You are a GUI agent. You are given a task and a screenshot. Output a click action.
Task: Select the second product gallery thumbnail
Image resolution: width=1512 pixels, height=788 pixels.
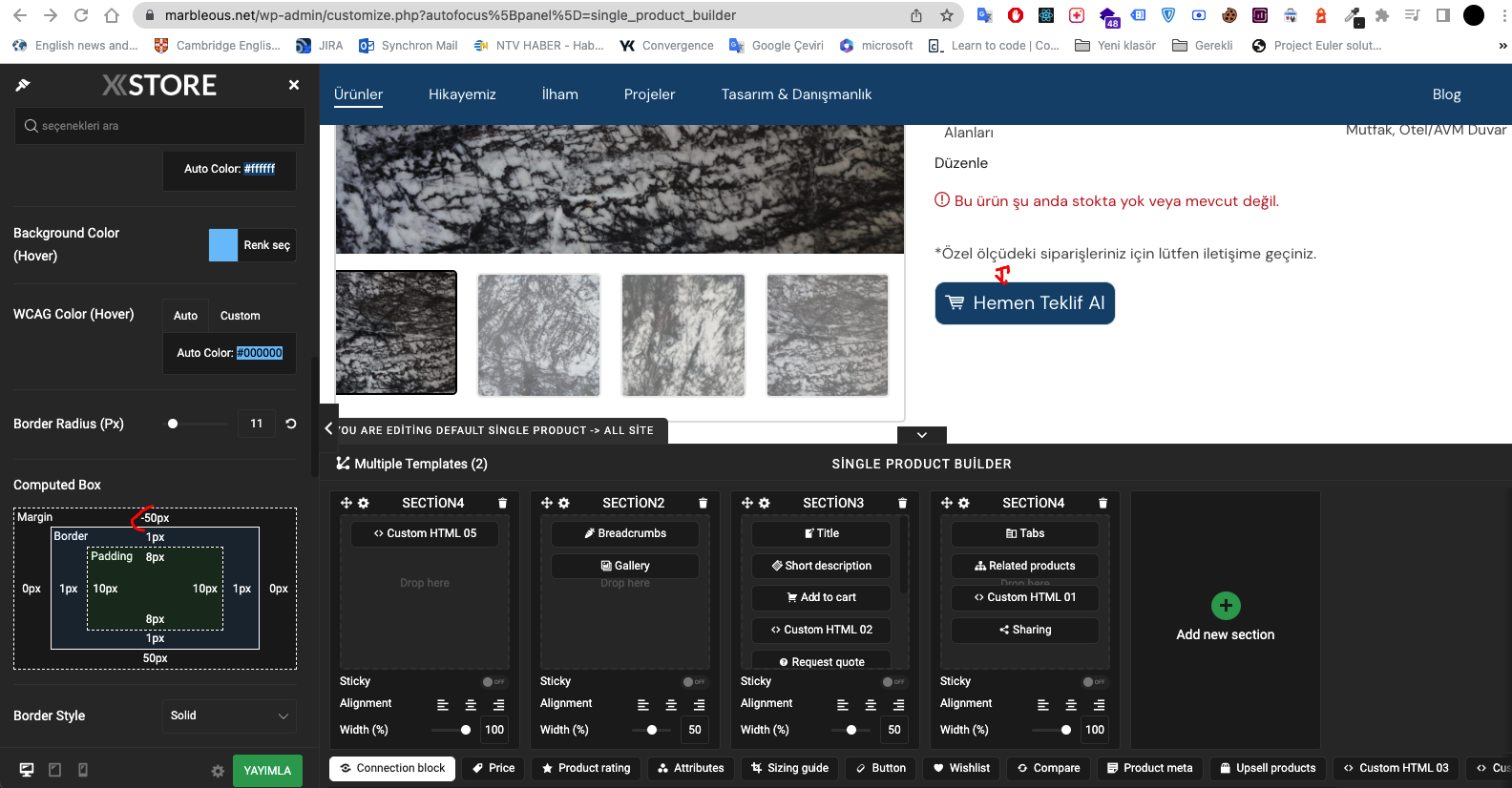point(539,335)
